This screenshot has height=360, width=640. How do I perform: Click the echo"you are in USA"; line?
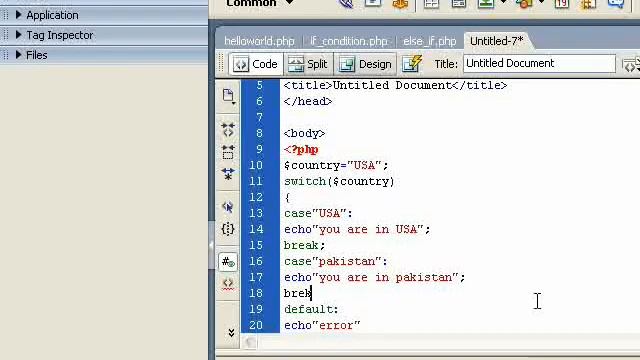pyautogui.click(x=357, y=229)
